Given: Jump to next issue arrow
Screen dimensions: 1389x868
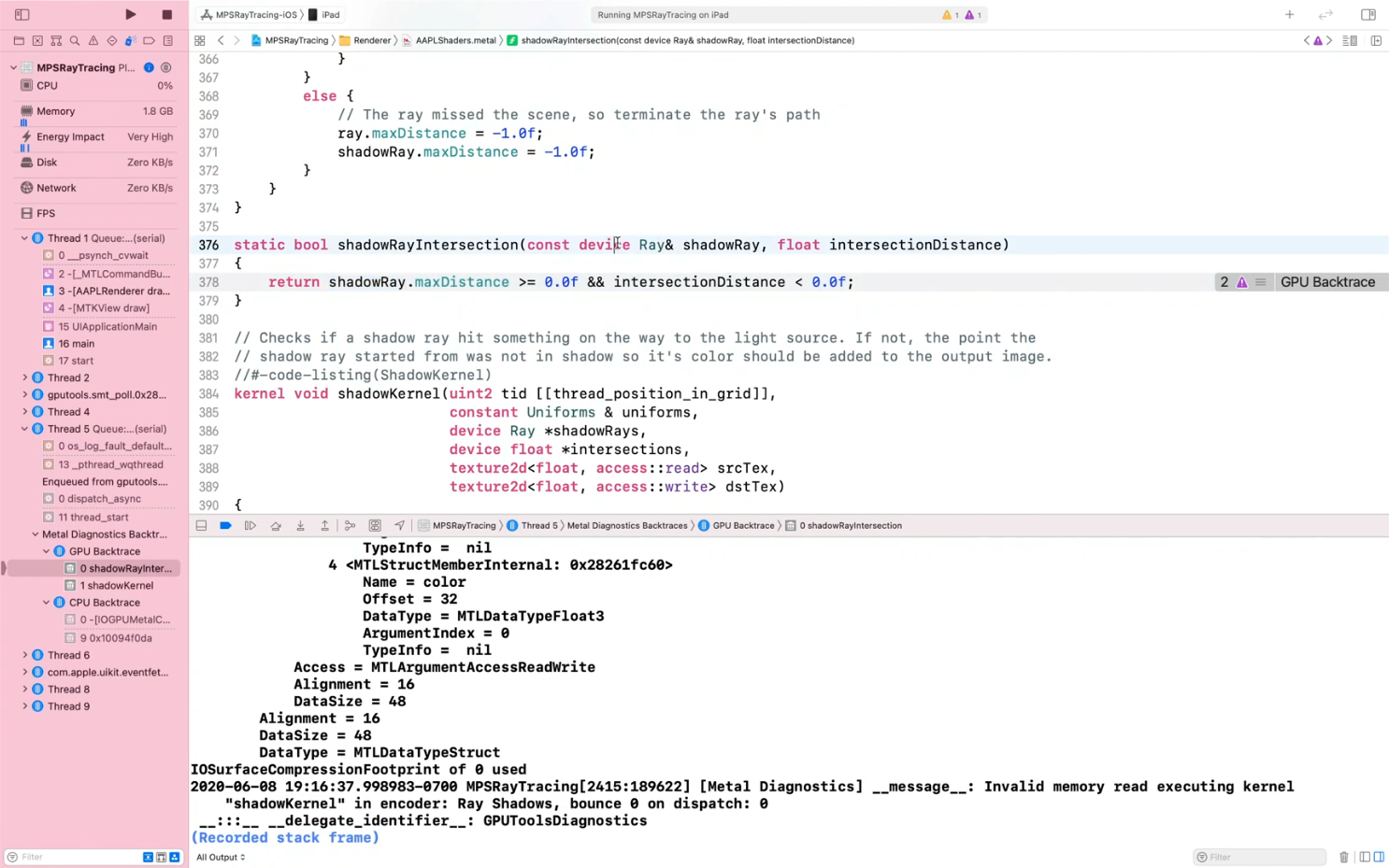Looking at the screenshot, I should [x=1329, y=41].
